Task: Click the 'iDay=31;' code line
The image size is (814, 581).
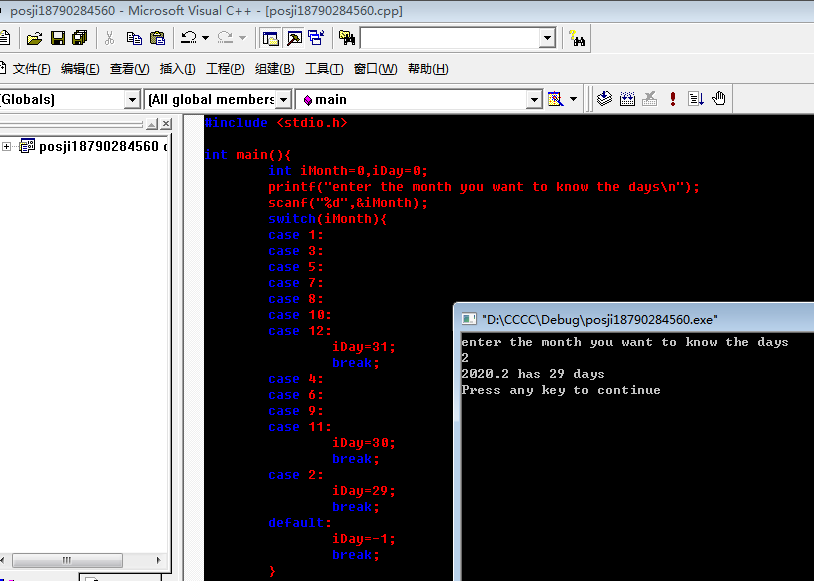Action: 364,347
